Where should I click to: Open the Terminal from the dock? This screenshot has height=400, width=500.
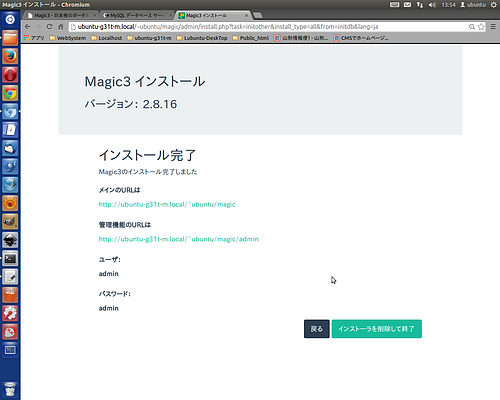click(x=10, y=258)
